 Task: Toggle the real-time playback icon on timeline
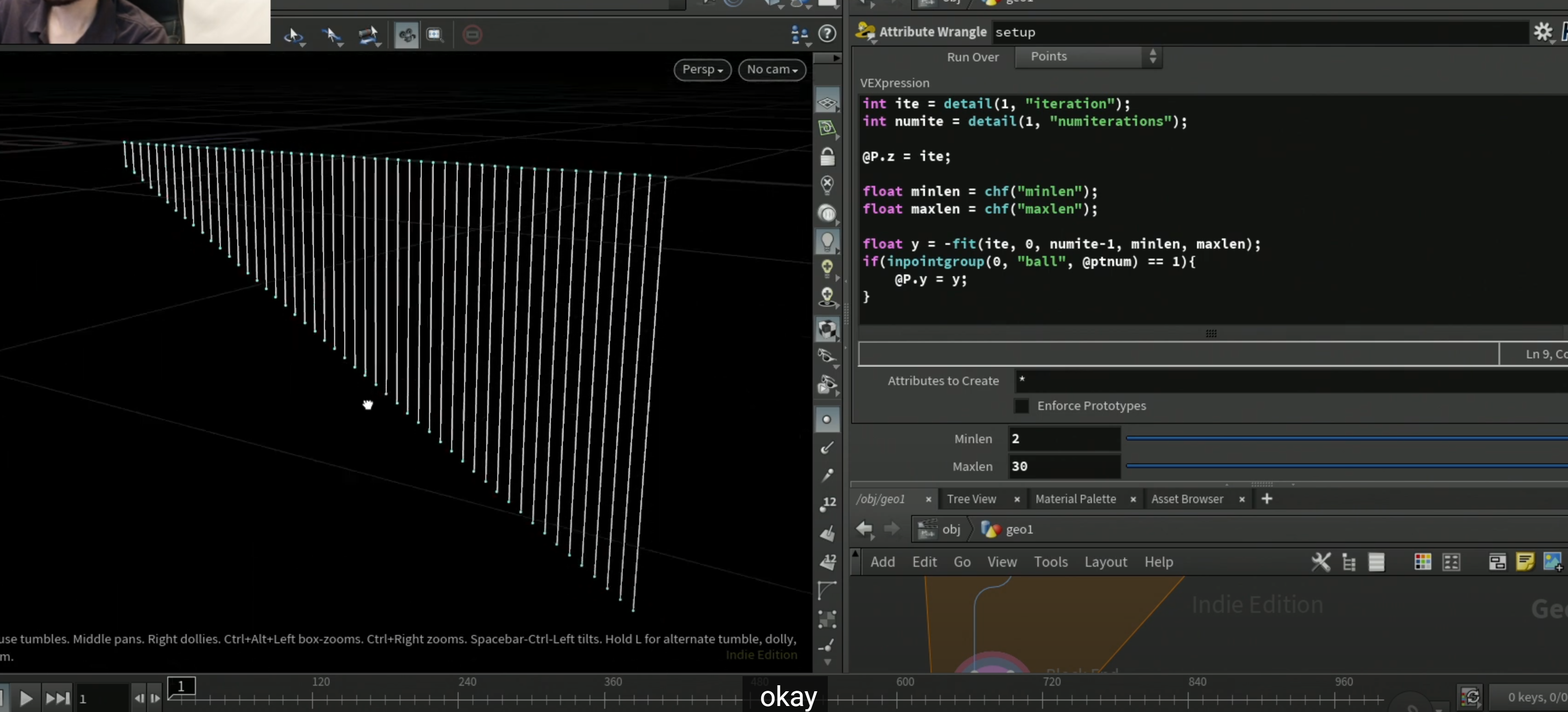1470,696
